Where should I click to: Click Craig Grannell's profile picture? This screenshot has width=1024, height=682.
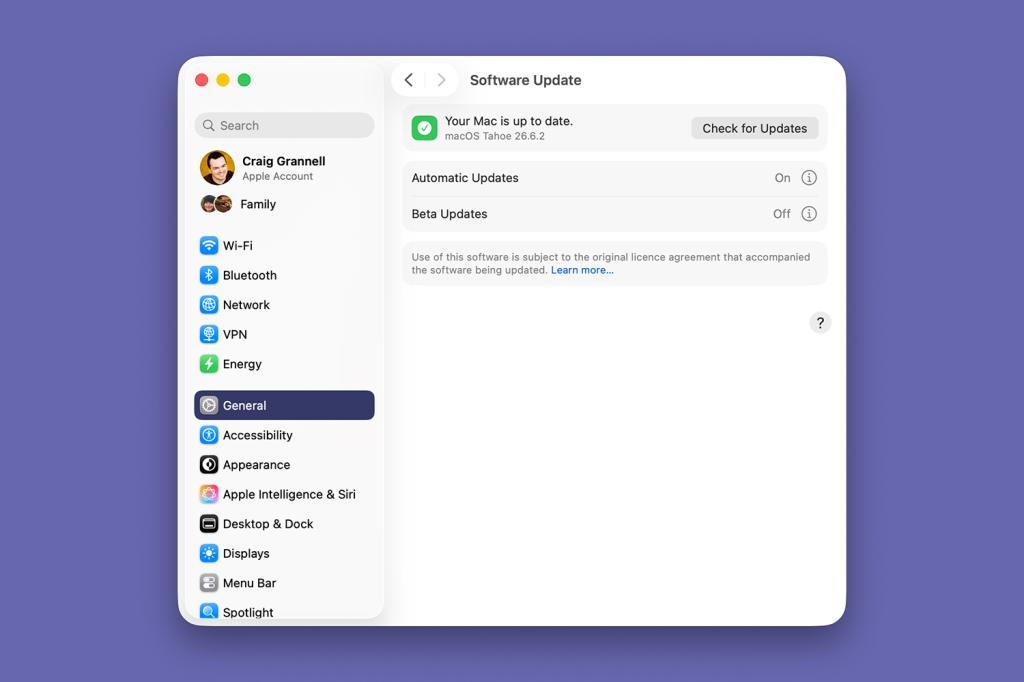(x=217, y=168)
